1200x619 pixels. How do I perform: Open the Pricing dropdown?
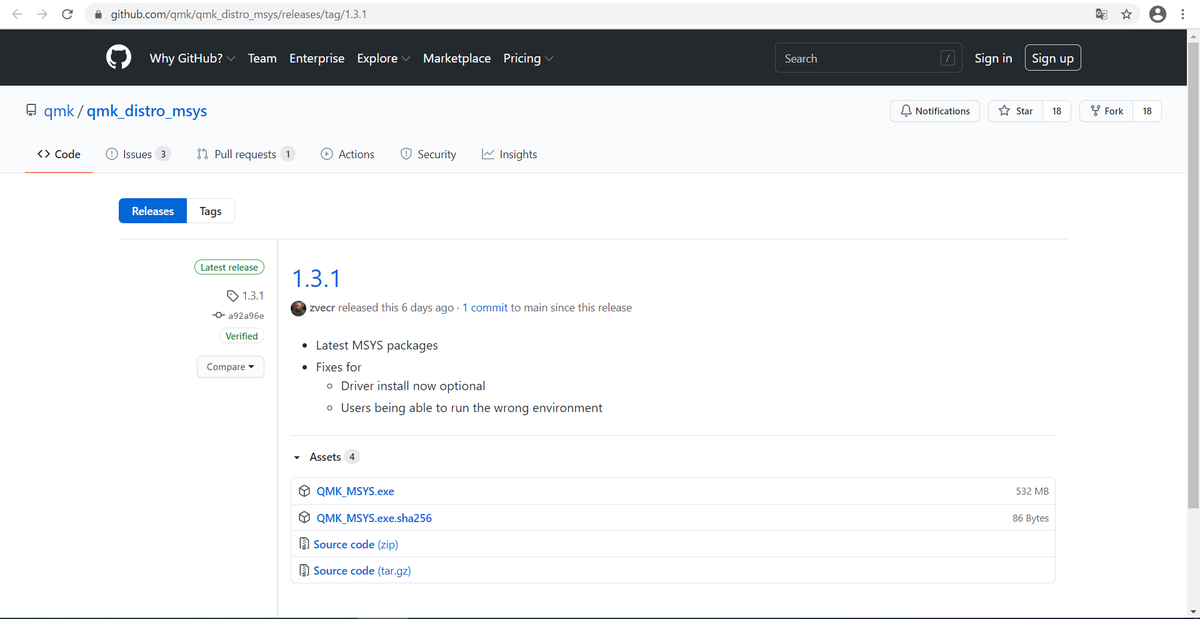[x=528, y=58]
